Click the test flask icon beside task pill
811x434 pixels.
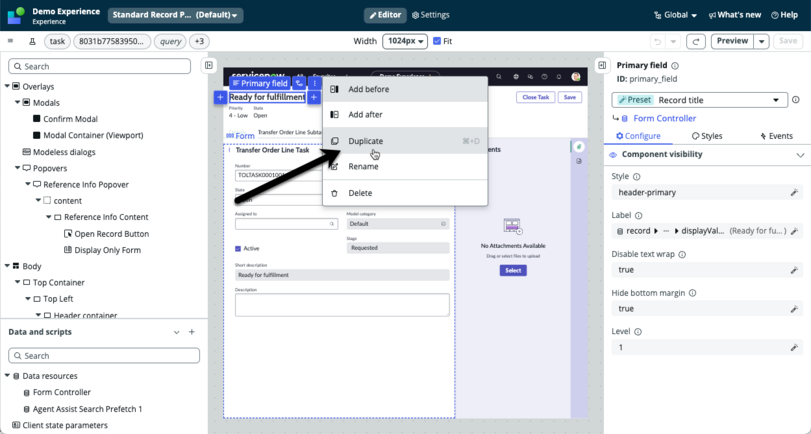(x=32, y=41)
